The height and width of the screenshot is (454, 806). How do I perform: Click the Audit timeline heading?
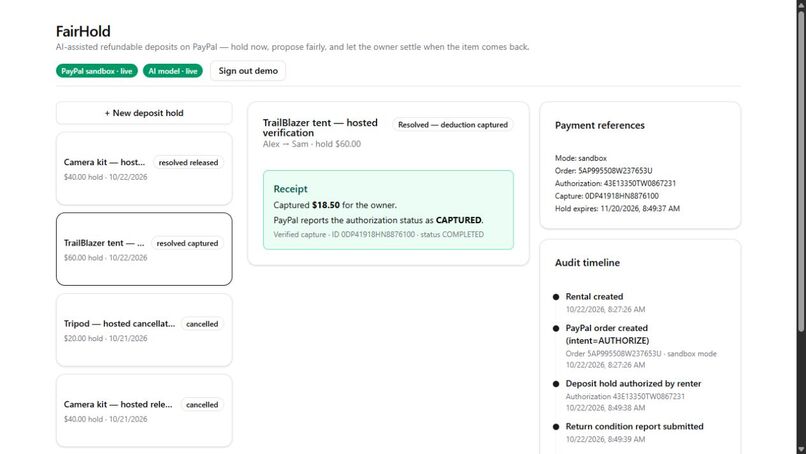[x=587, y=263]
